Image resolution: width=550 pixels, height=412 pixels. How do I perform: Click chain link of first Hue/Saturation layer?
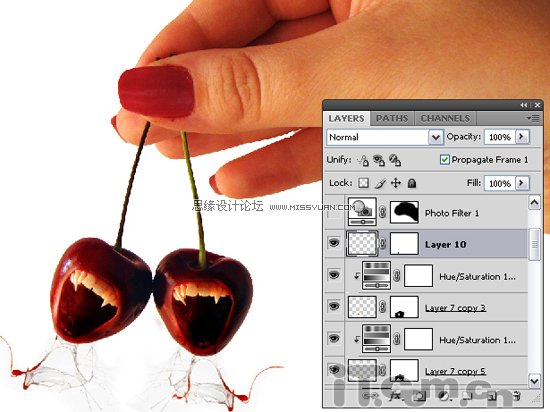tap(397, 276)
